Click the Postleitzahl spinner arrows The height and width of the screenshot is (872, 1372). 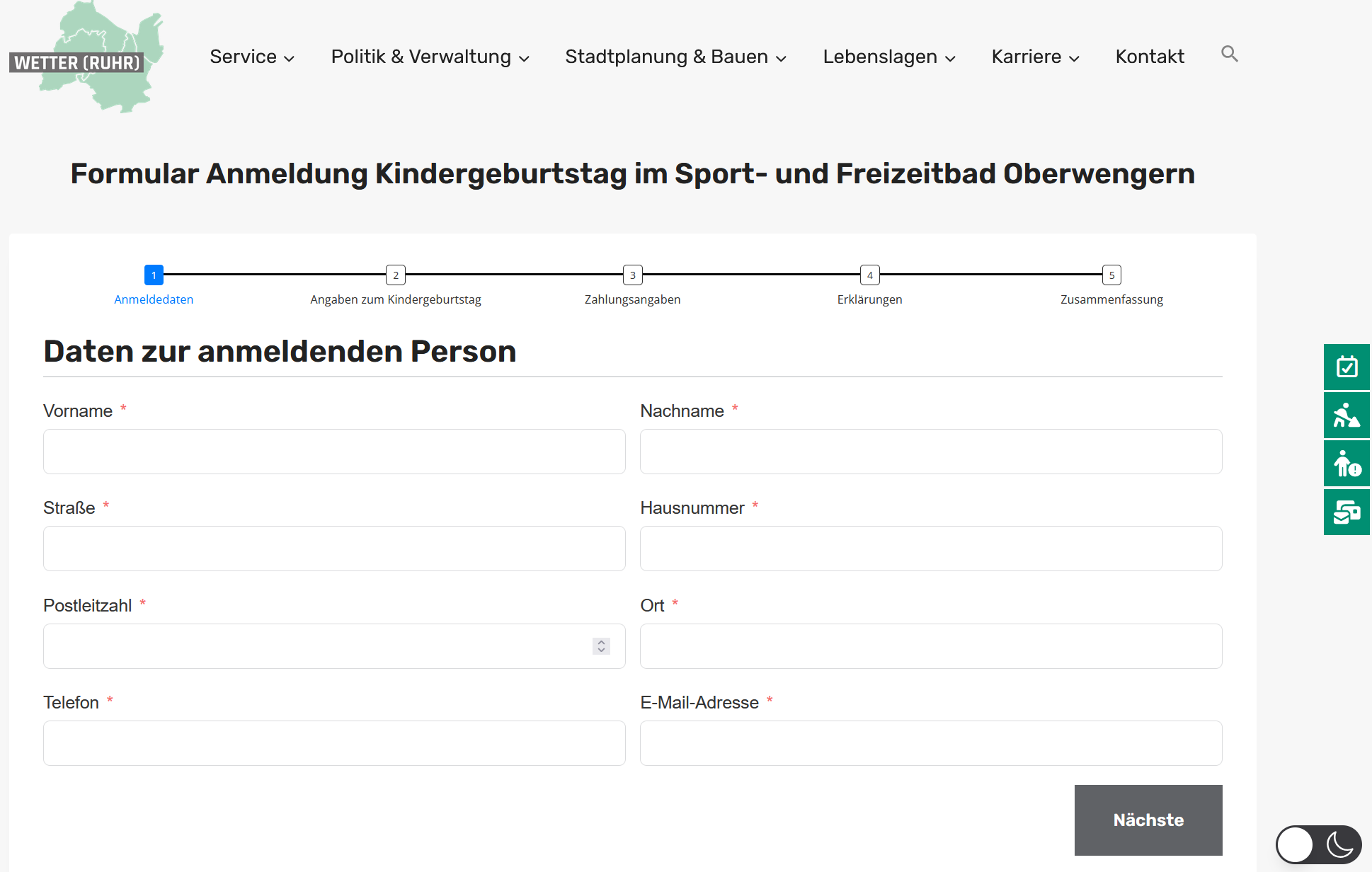point(601,646)
